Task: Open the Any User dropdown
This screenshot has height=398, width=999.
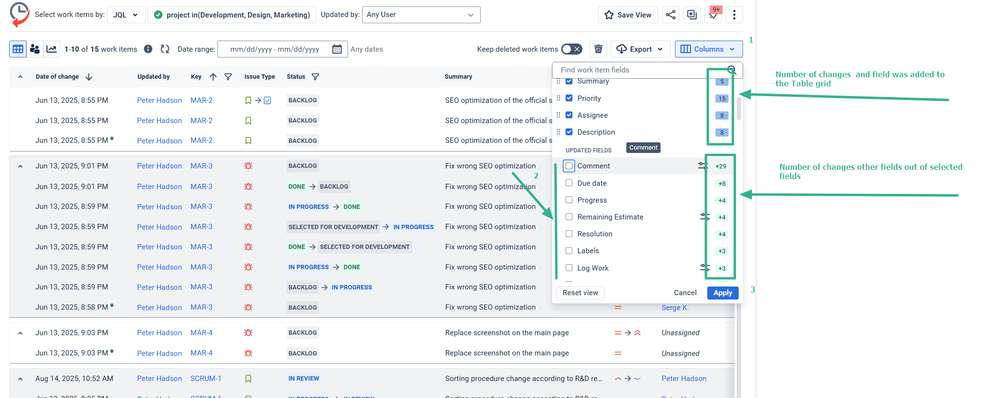Action: 421,15
